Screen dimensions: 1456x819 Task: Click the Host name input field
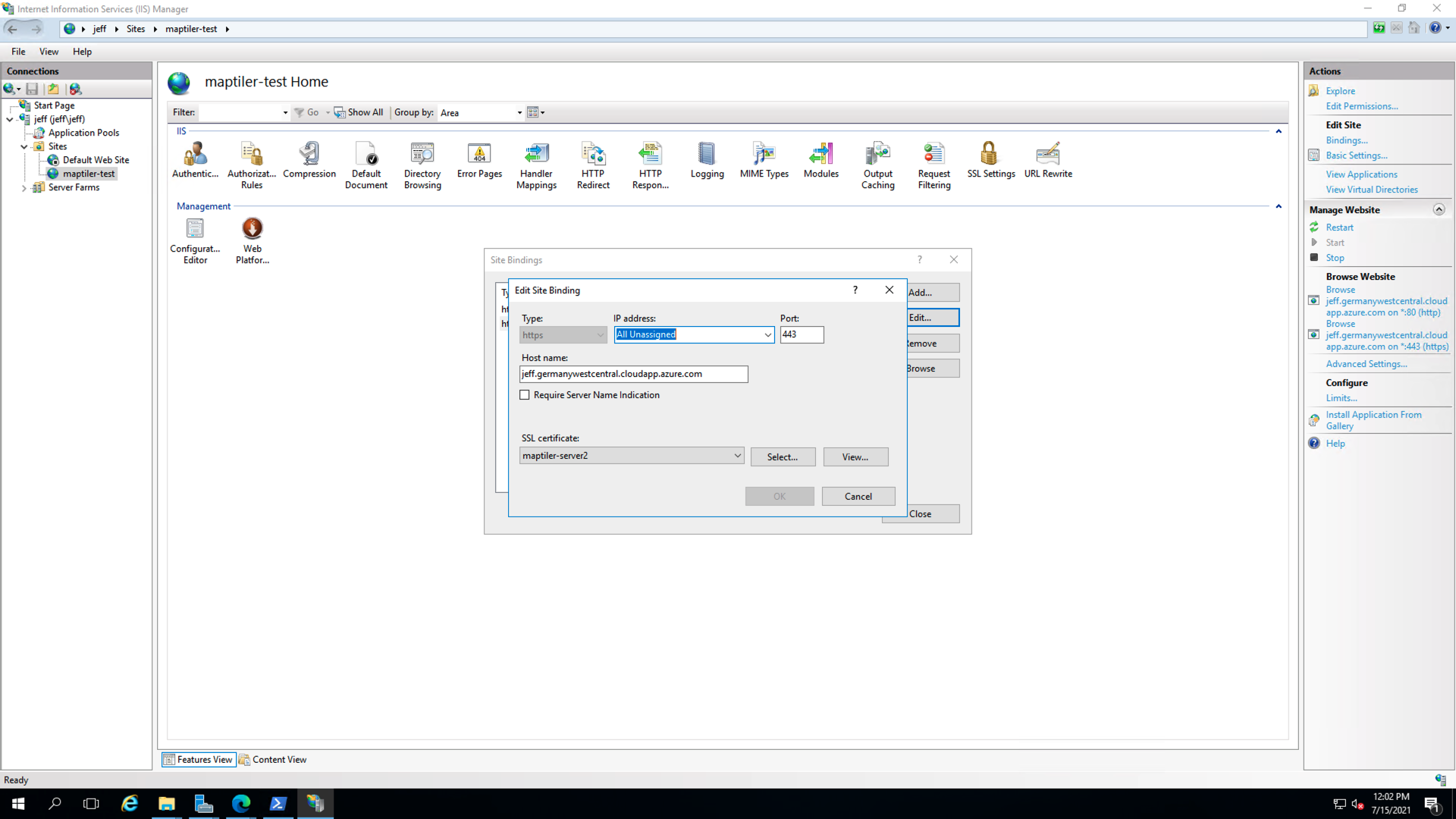click(x=633, y=374)
